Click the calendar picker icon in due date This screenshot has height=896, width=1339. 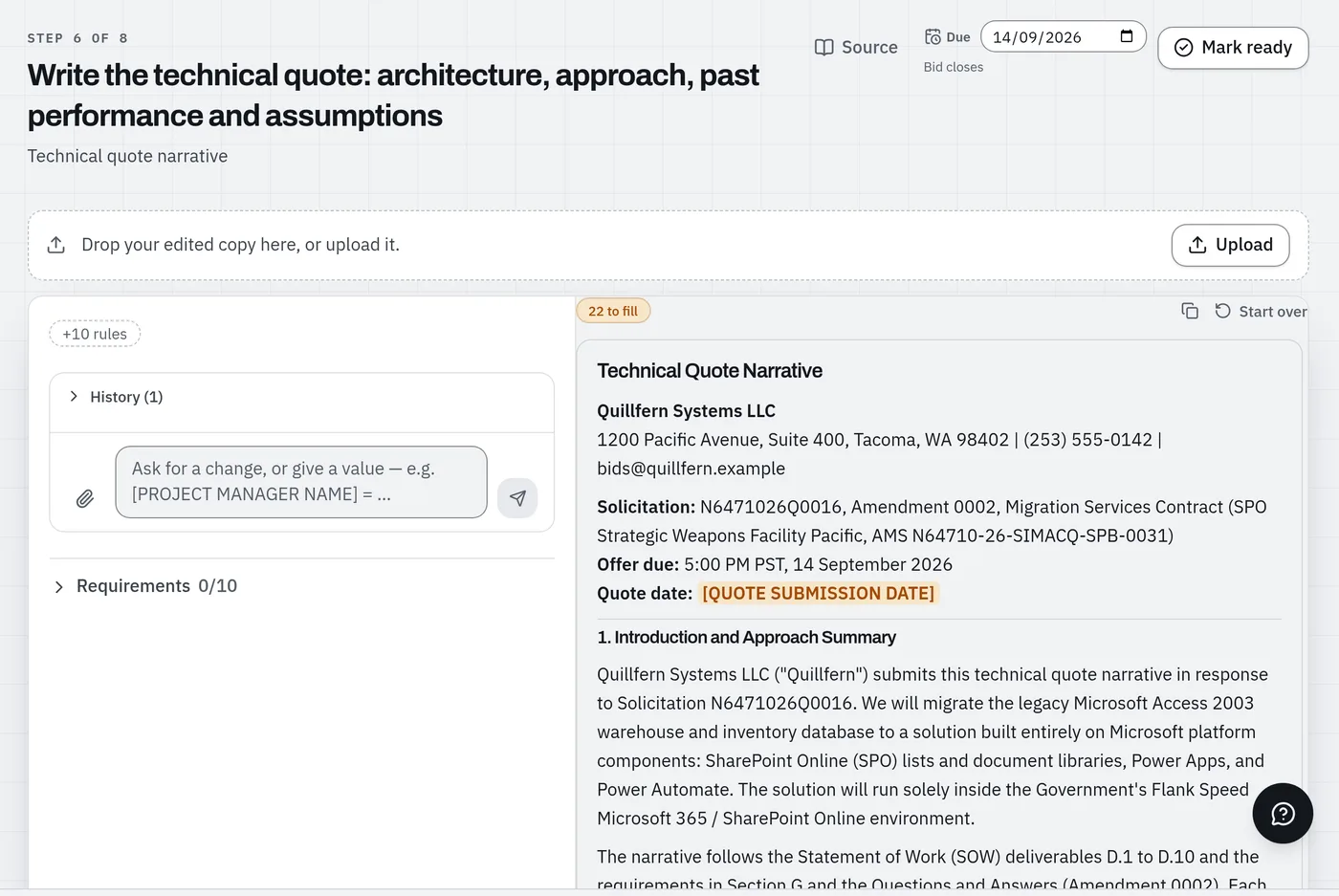coord(1127,36)
